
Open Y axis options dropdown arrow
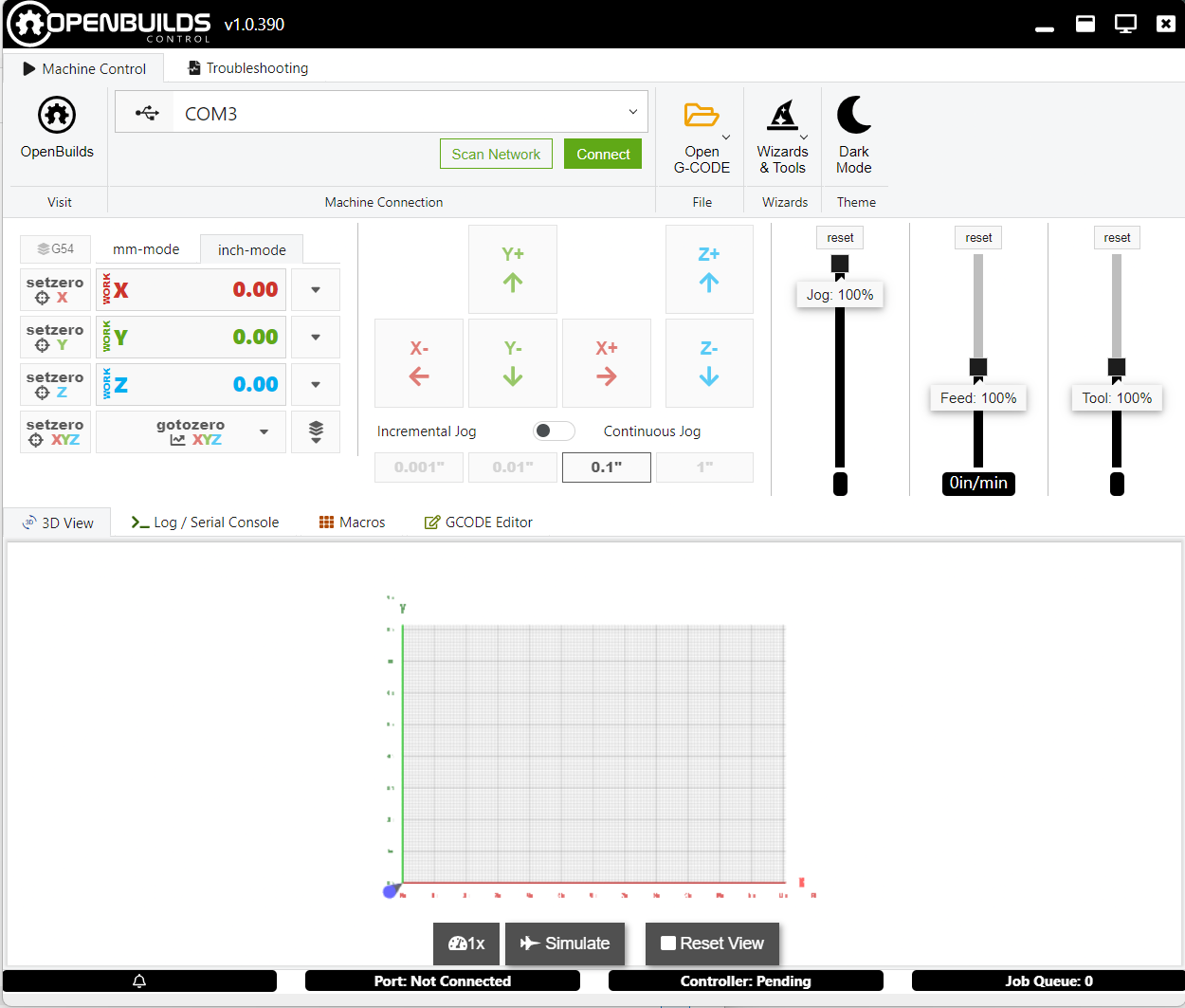316,337
